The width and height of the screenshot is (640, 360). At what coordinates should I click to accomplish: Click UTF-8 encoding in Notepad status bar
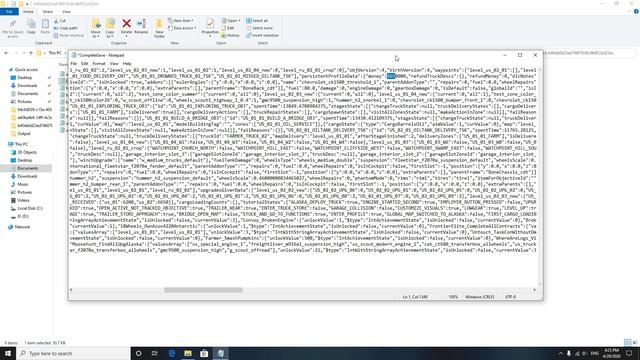point(510,297)
